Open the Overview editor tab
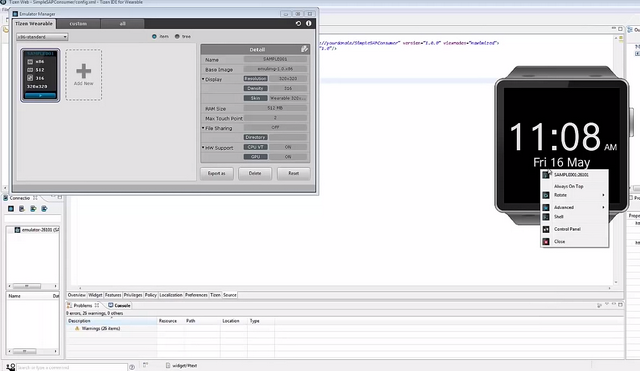This screenshot has width=640, height=371. click(x=76, y=295)
